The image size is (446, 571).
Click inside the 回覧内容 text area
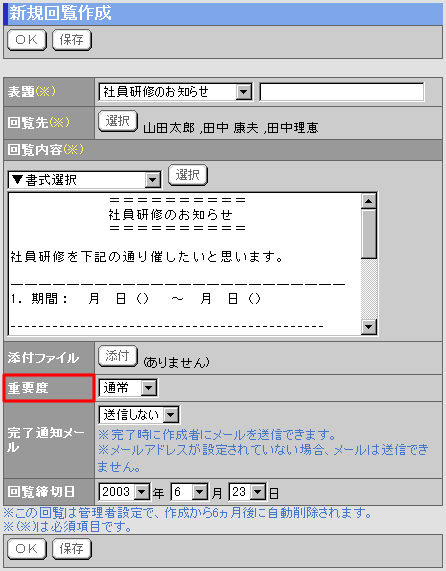[x=185, y=264]
